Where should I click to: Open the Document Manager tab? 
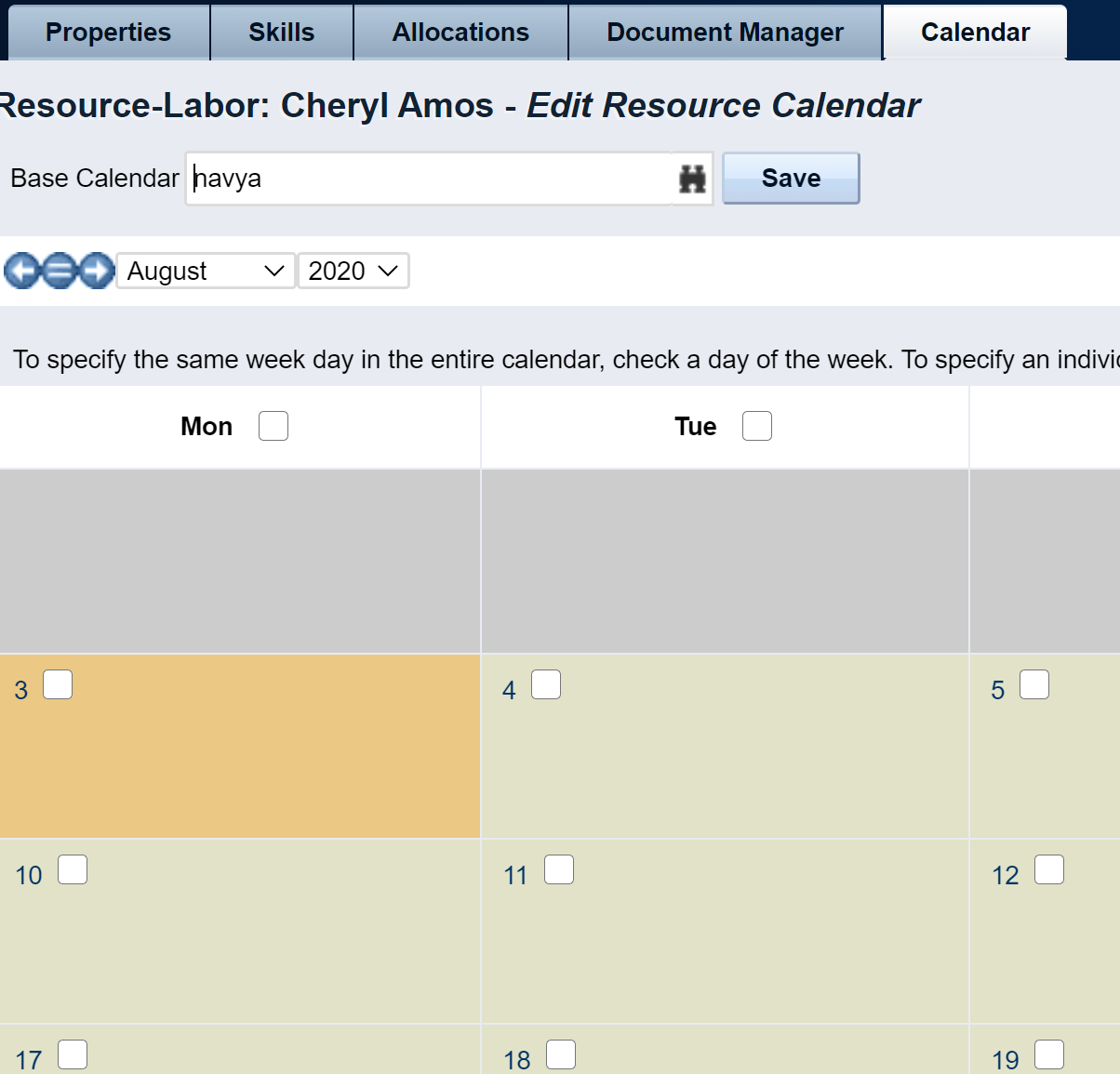coord(725,33)
